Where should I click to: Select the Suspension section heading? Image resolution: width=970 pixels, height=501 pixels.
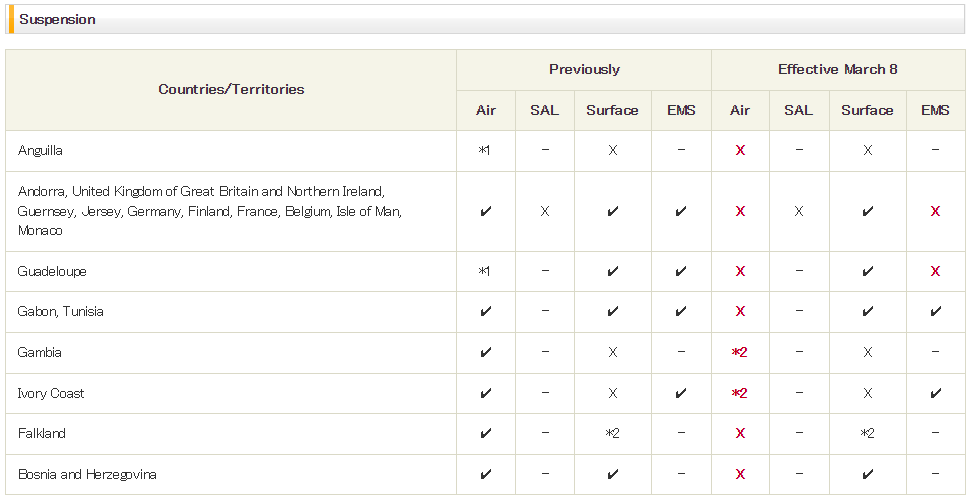(58, 20)
